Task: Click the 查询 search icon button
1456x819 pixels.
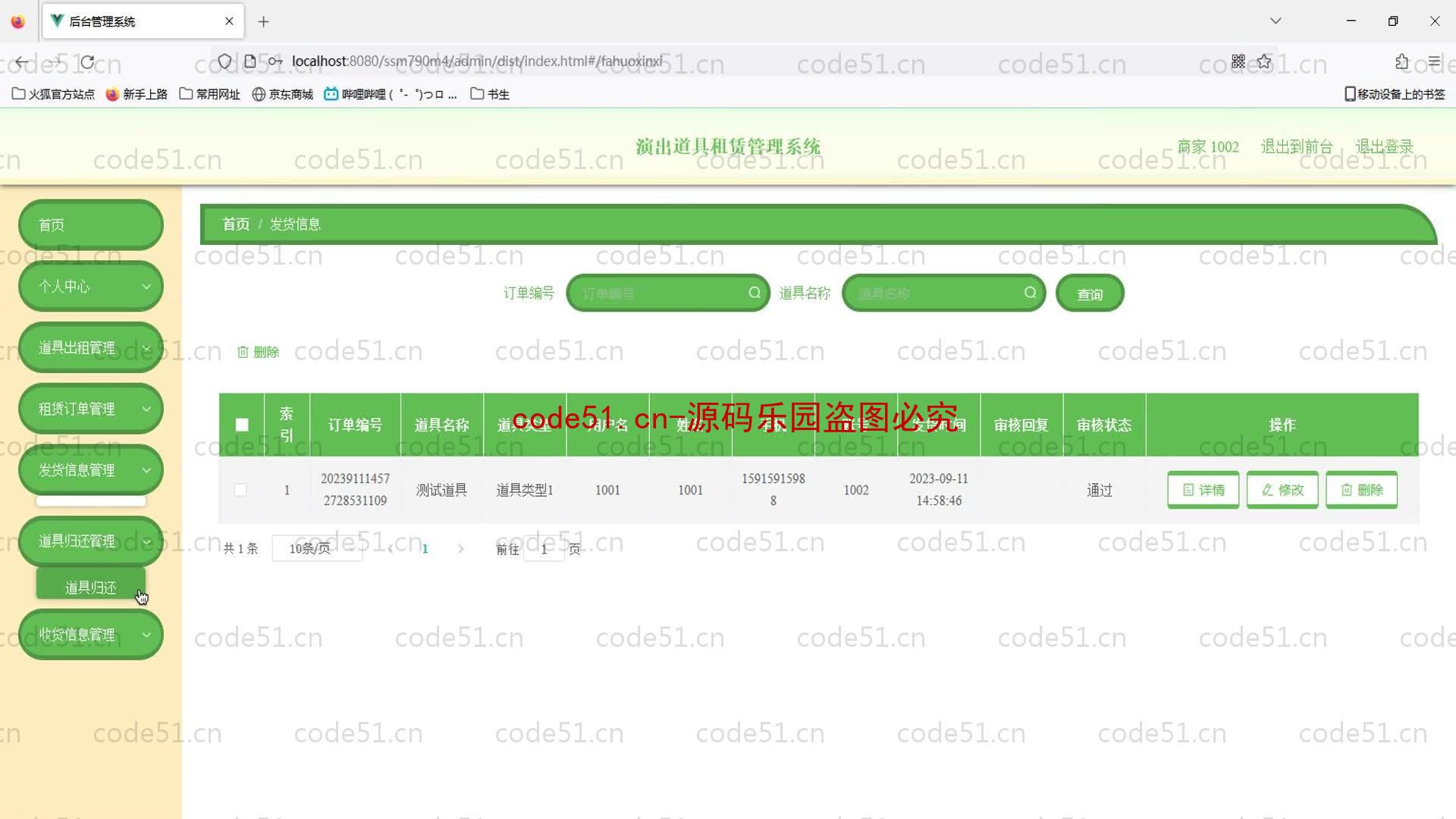Action: (1090, 293)
